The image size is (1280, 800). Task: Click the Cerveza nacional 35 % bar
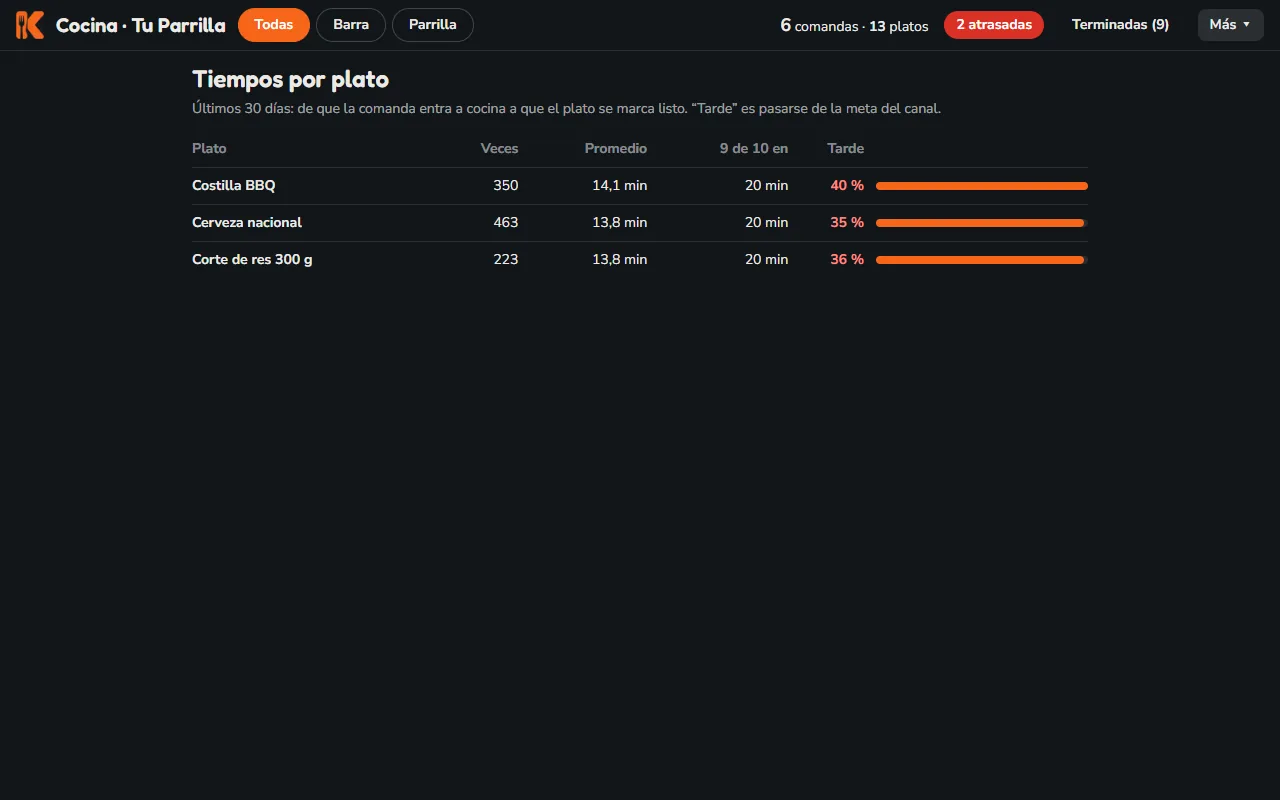[x=982, y=223]
